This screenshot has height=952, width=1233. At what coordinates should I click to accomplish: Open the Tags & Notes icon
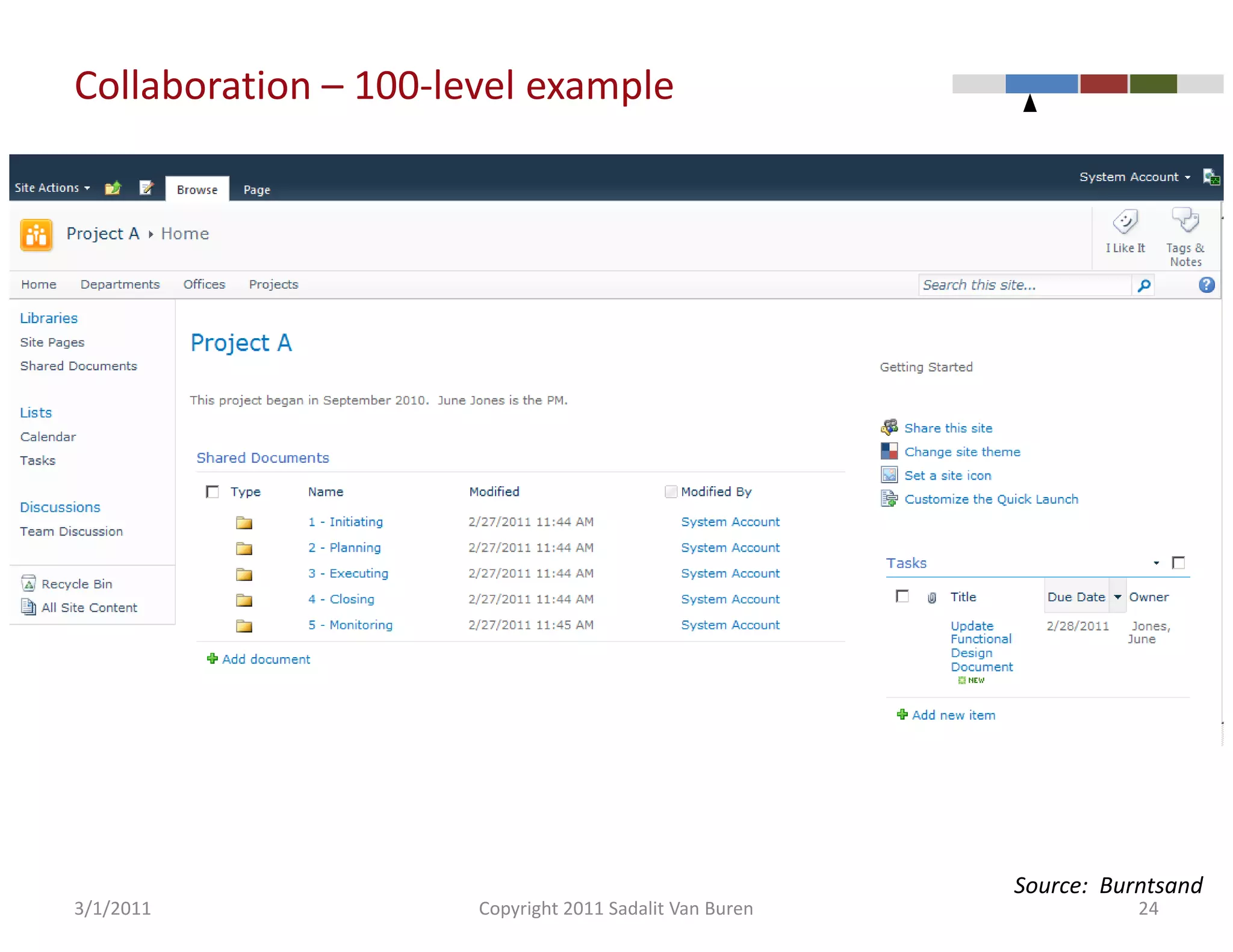click(x=1185, y=221)
